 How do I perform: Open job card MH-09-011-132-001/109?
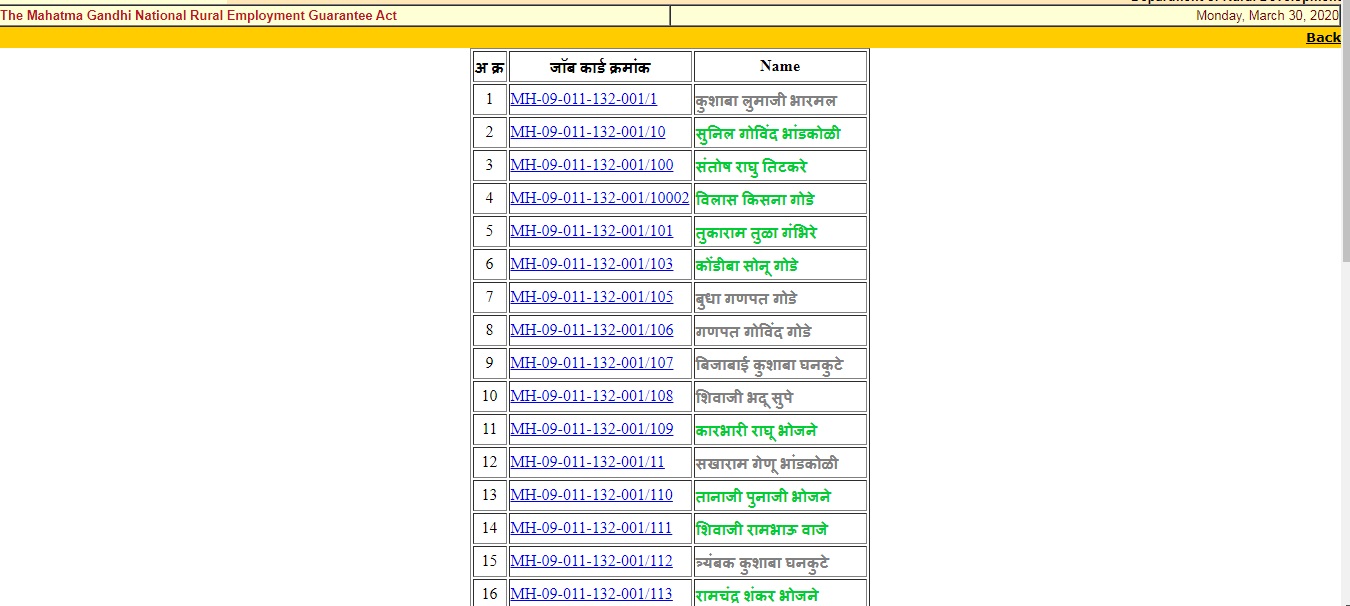point(591,429)
